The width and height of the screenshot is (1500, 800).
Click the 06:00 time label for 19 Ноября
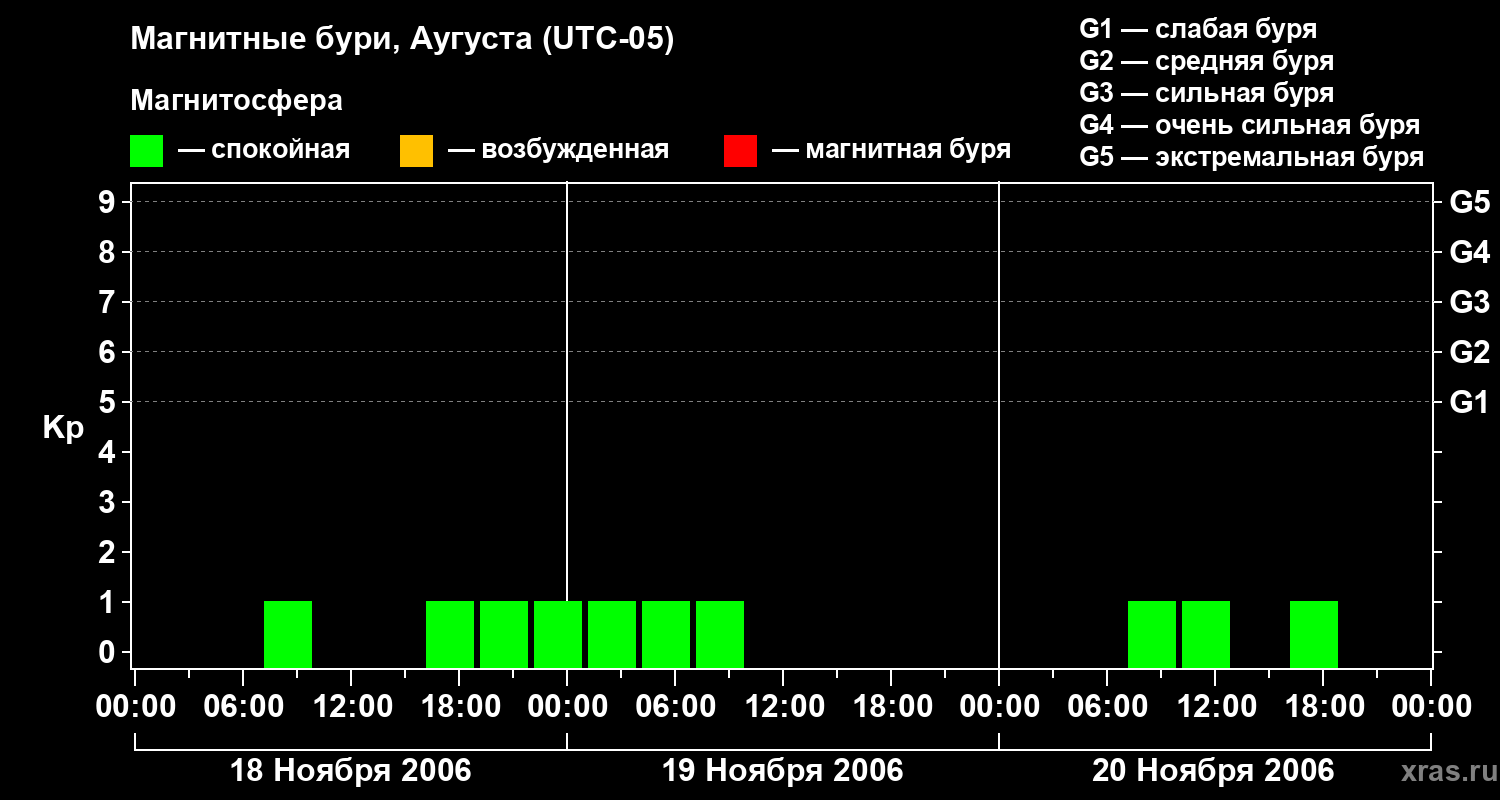point(675,706)
